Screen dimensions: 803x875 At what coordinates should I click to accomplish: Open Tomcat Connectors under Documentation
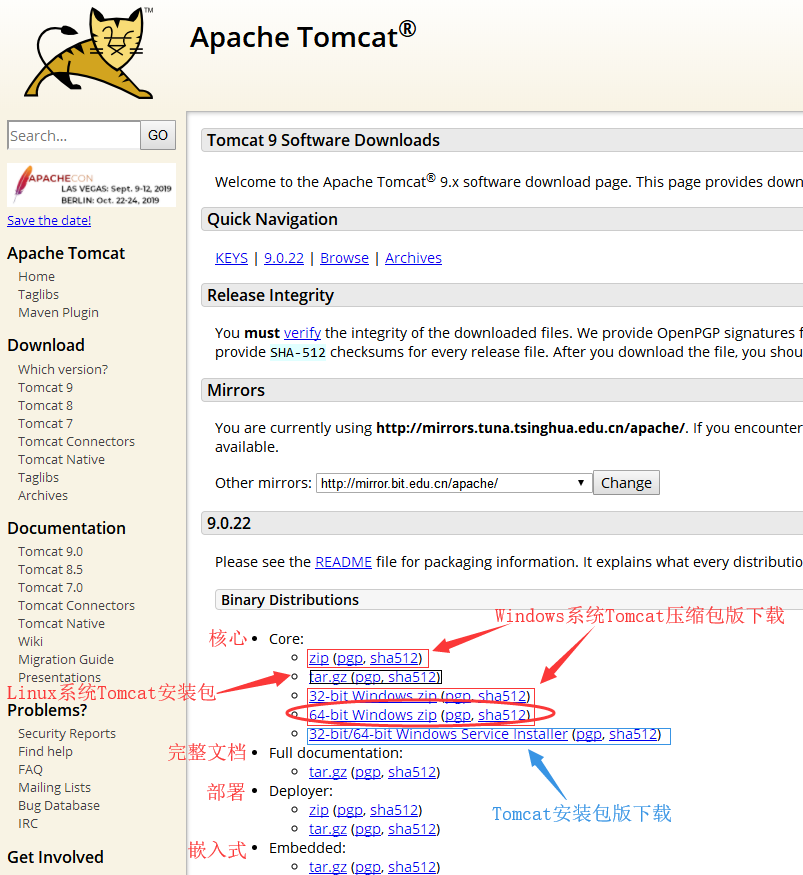[76, 605]
